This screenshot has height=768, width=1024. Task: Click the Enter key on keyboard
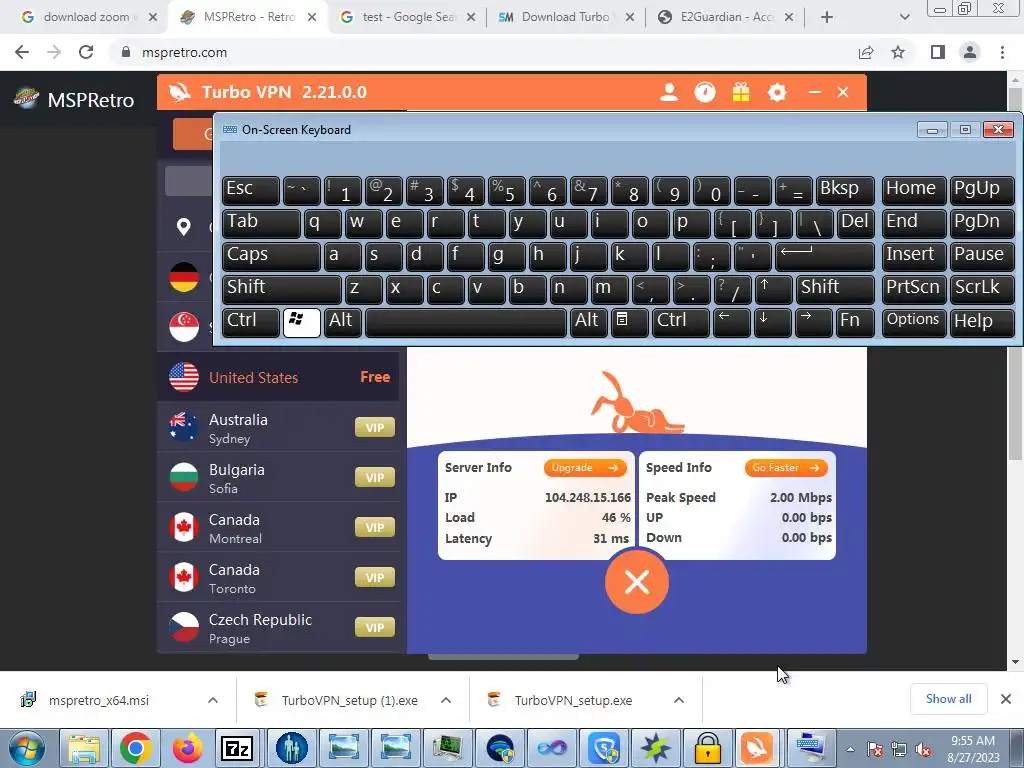[x=824, y=255]
